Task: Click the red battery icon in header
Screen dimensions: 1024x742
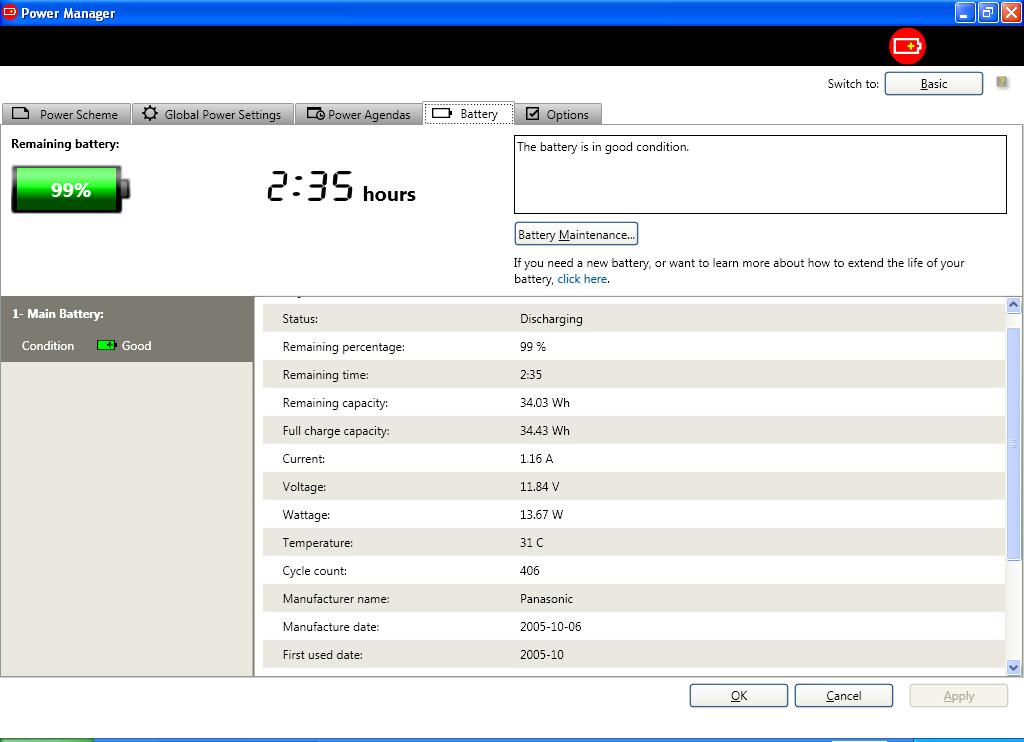Action: (x=908, y=46)
